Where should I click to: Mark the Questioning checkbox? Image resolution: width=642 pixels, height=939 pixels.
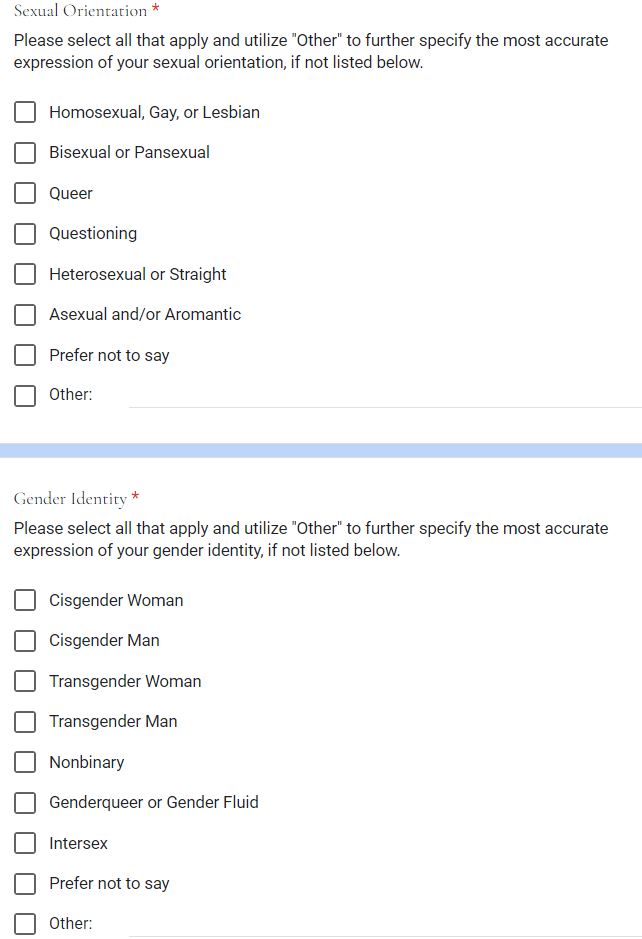(x=25, y=234)
